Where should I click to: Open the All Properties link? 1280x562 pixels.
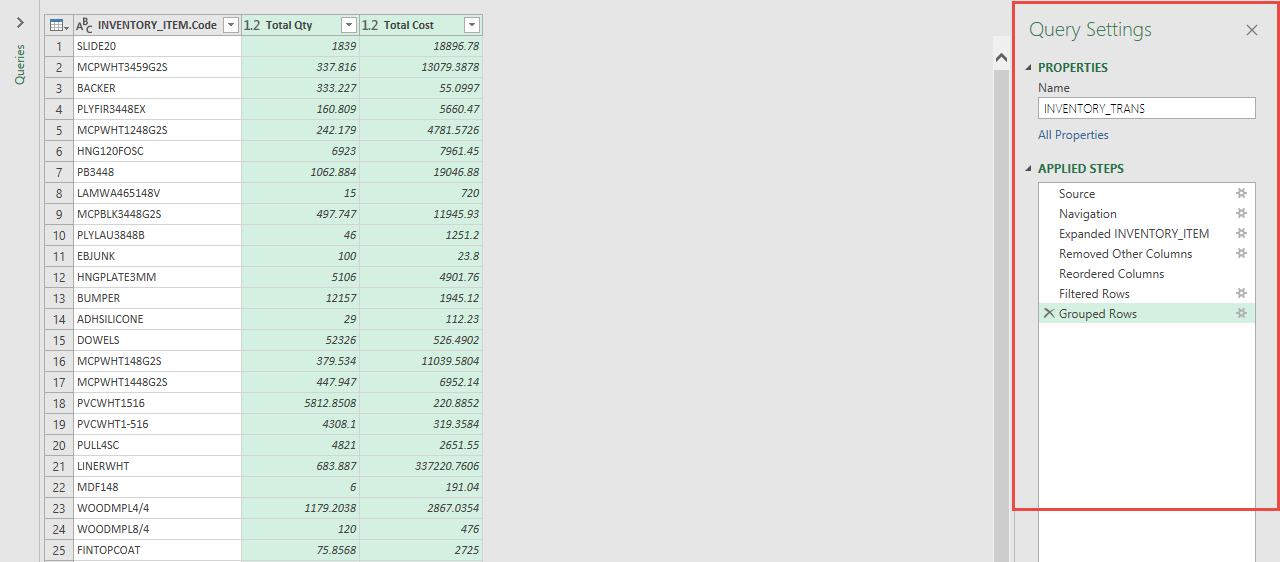pyautogui.click(x=1073, y=135)
